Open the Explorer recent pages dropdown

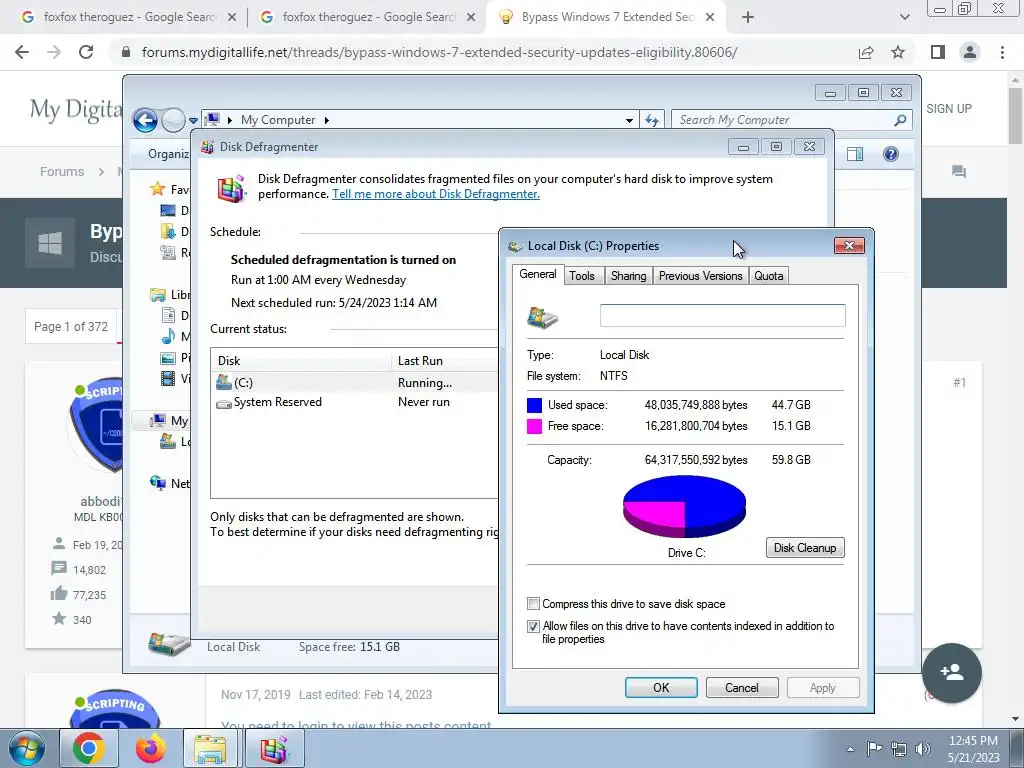193,121
